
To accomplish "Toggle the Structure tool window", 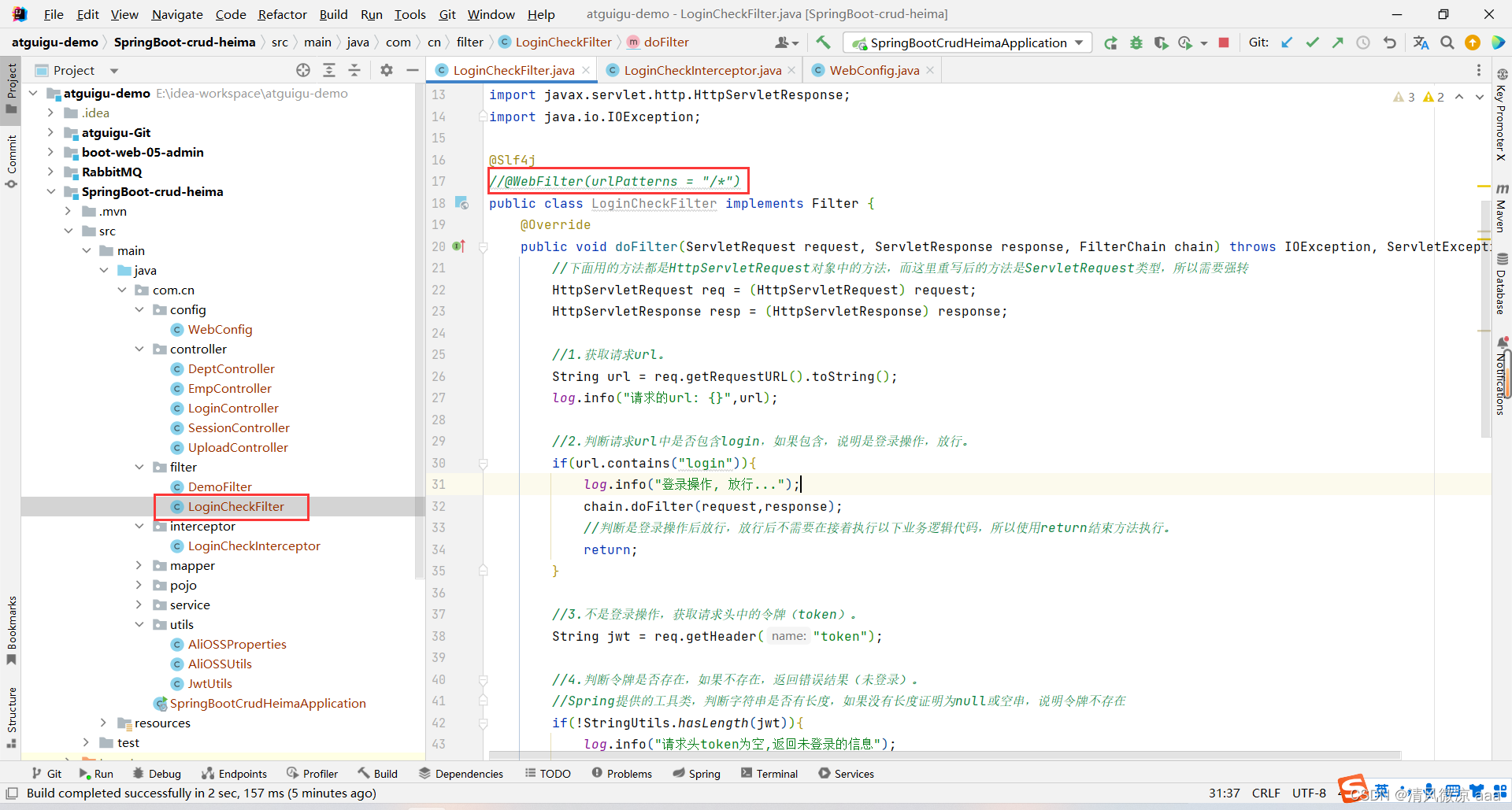I will point(11,717).
